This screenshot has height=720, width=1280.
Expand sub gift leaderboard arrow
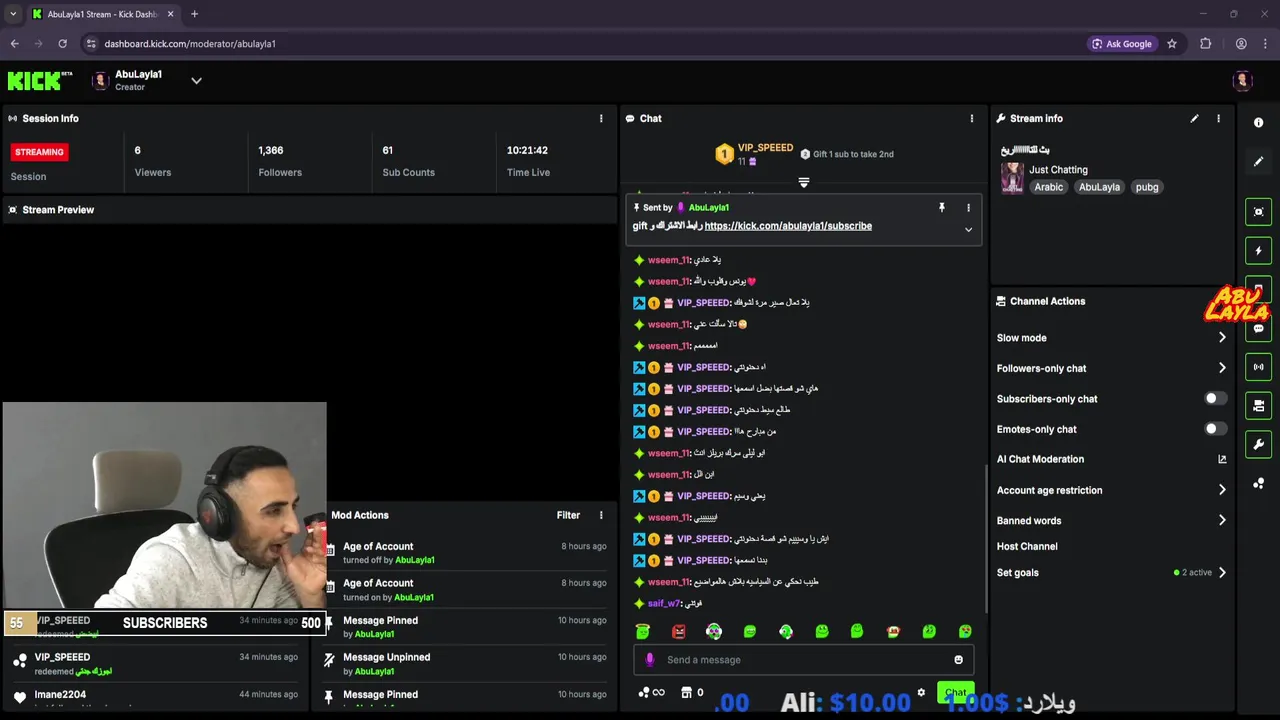tap(803, 182)
